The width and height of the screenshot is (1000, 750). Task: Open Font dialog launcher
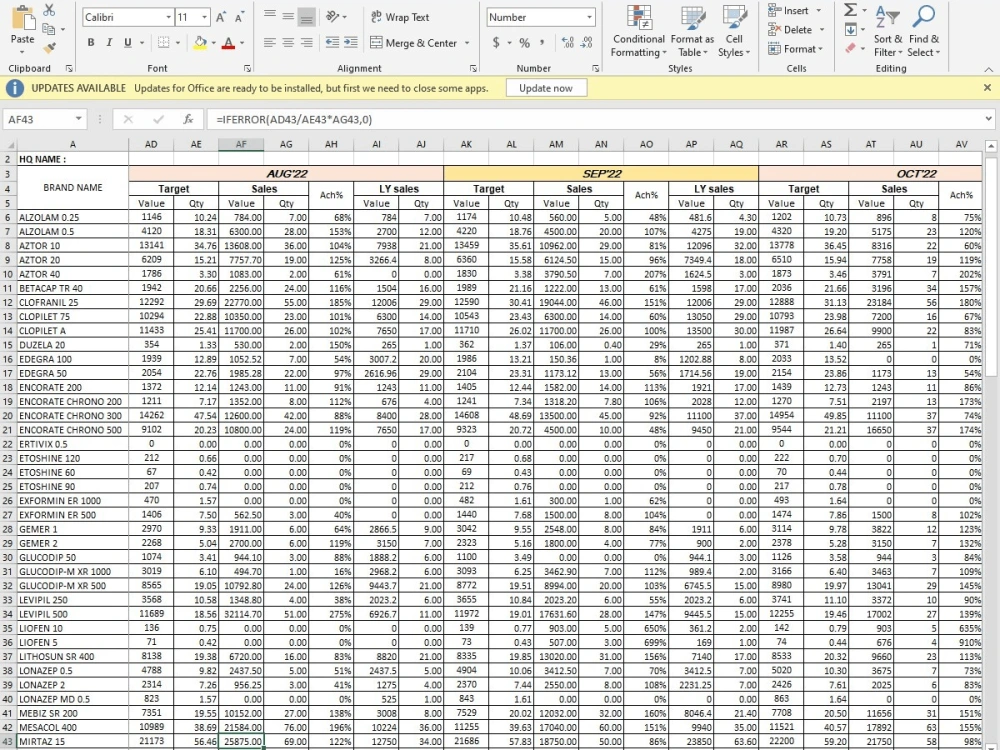click(x=247, y=68)
